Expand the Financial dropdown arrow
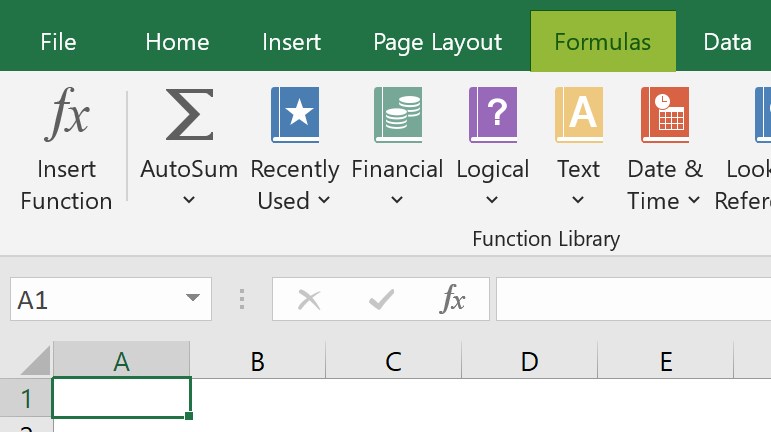 pos(397,200)
